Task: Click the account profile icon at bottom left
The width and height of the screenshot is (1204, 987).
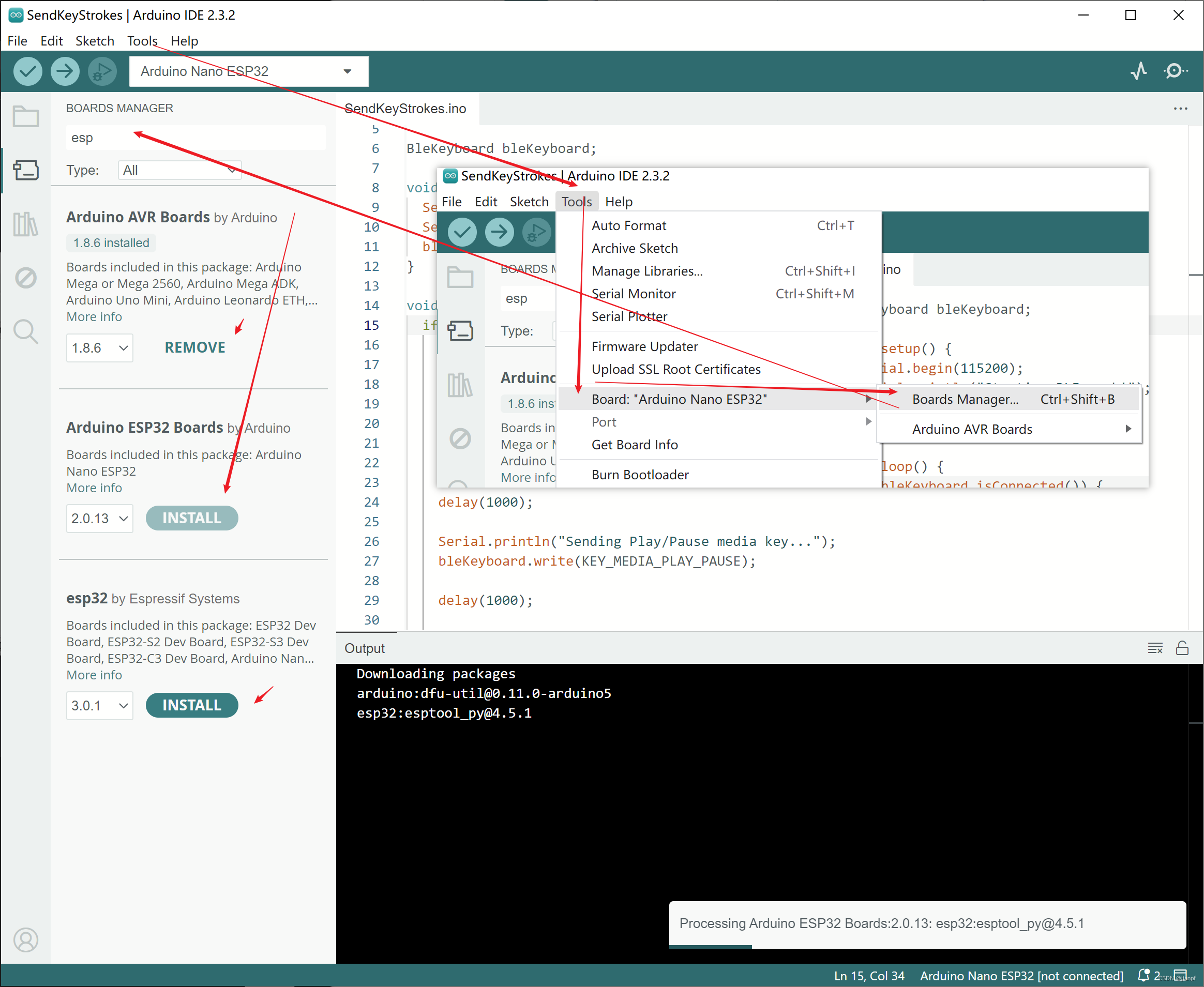Action: [25, 940]
